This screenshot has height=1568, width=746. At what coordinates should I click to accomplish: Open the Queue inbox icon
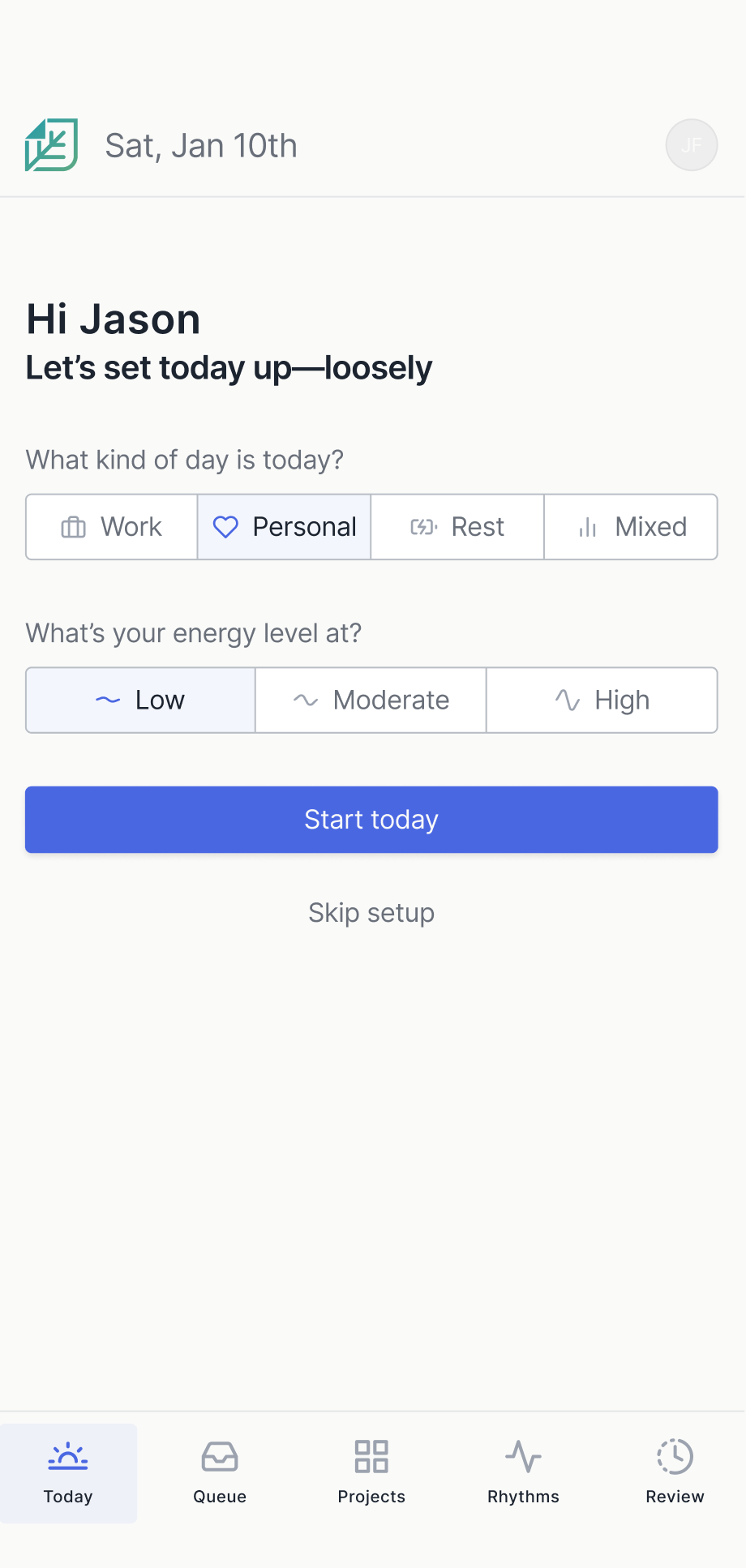click(220, 1456)
